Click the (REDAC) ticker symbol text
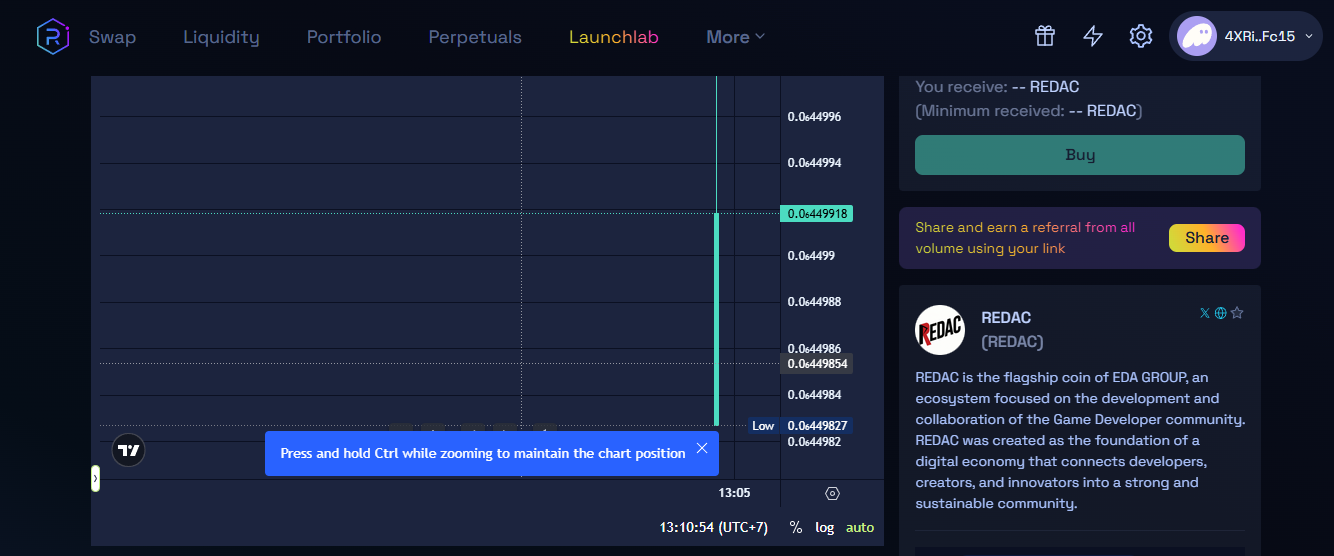This screenshot has height=556, width=1334. [1012, 342]
